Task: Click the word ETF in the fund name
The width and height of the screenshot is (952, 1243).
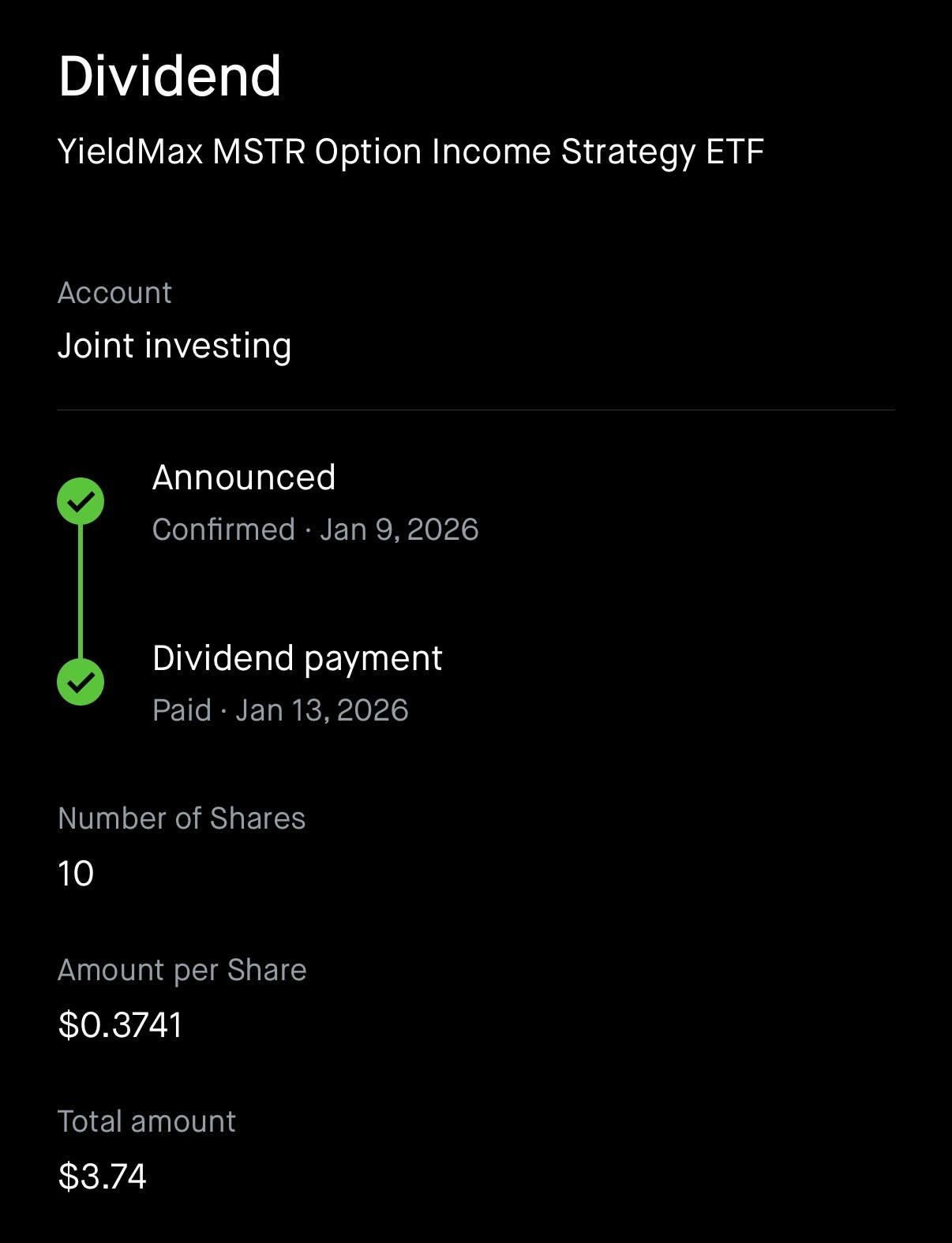Action: click(734, 152)
